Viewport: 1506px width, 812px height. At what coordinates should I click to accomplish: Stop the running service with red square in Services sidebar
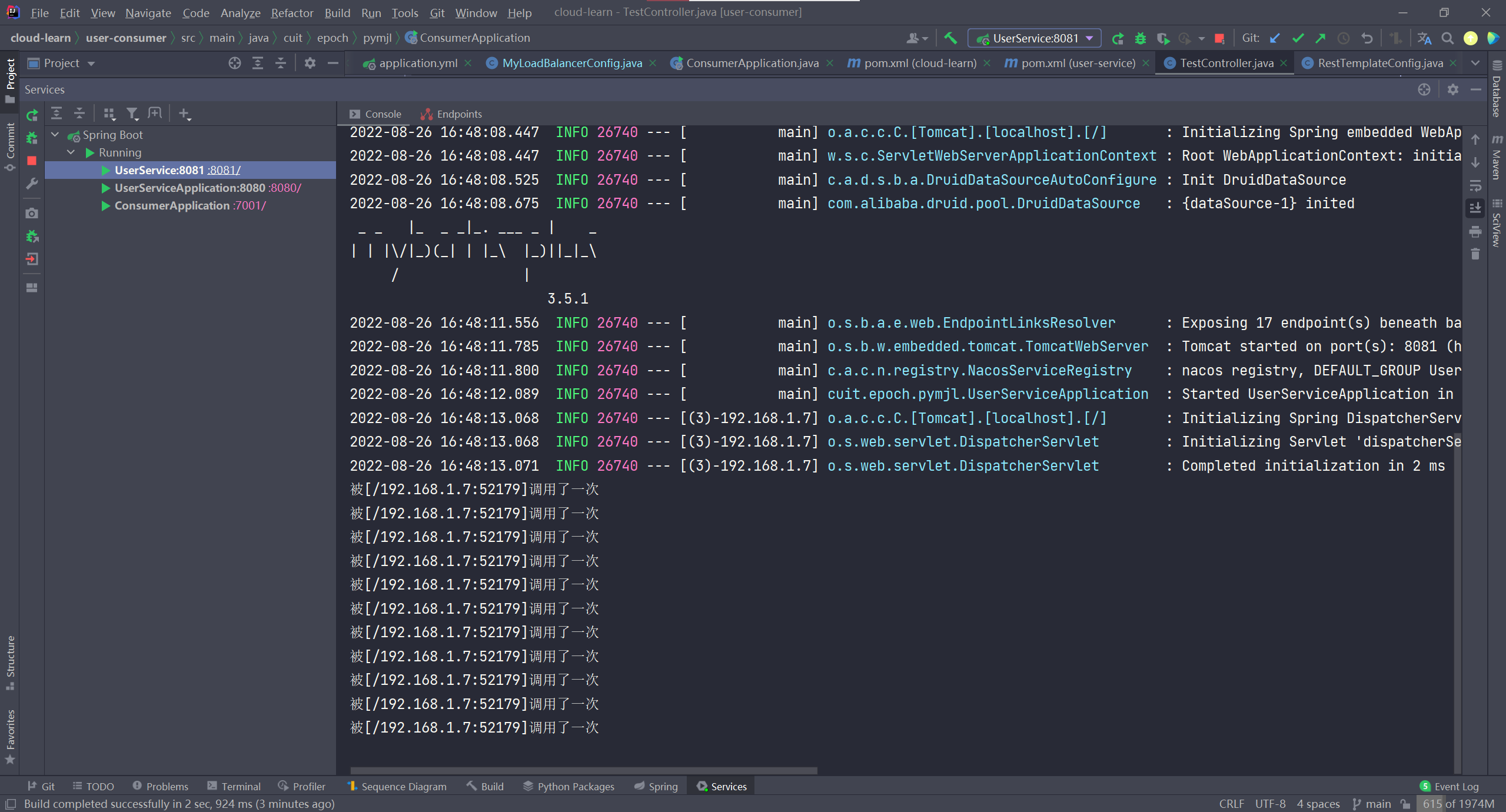(x=32, y=161)
